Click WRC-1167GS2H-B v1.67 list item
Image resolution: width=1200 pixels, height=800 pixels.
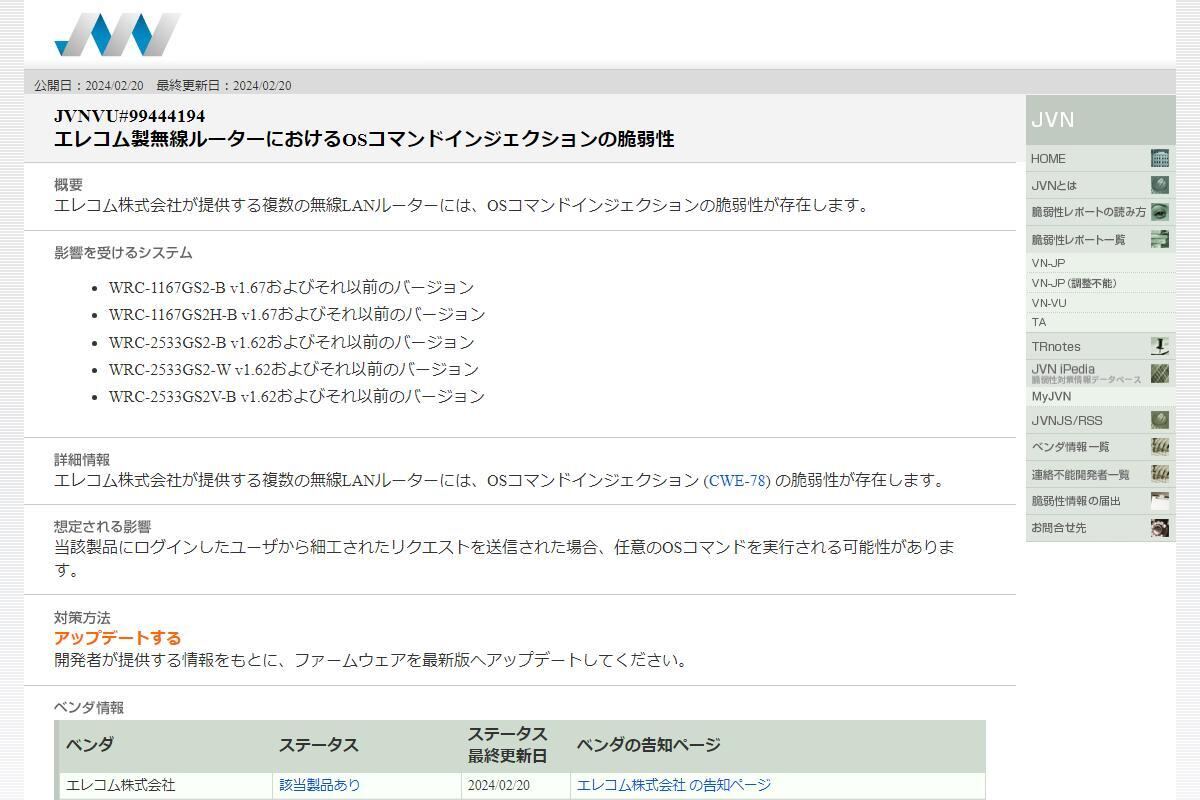point(297,314)
